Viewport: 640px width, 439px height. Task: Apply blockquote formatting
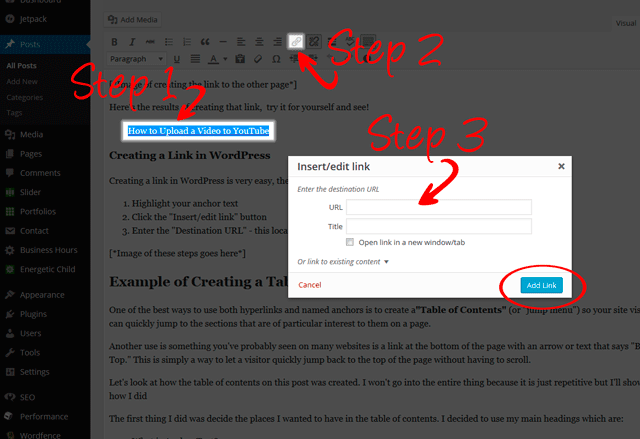click(205, 42)
